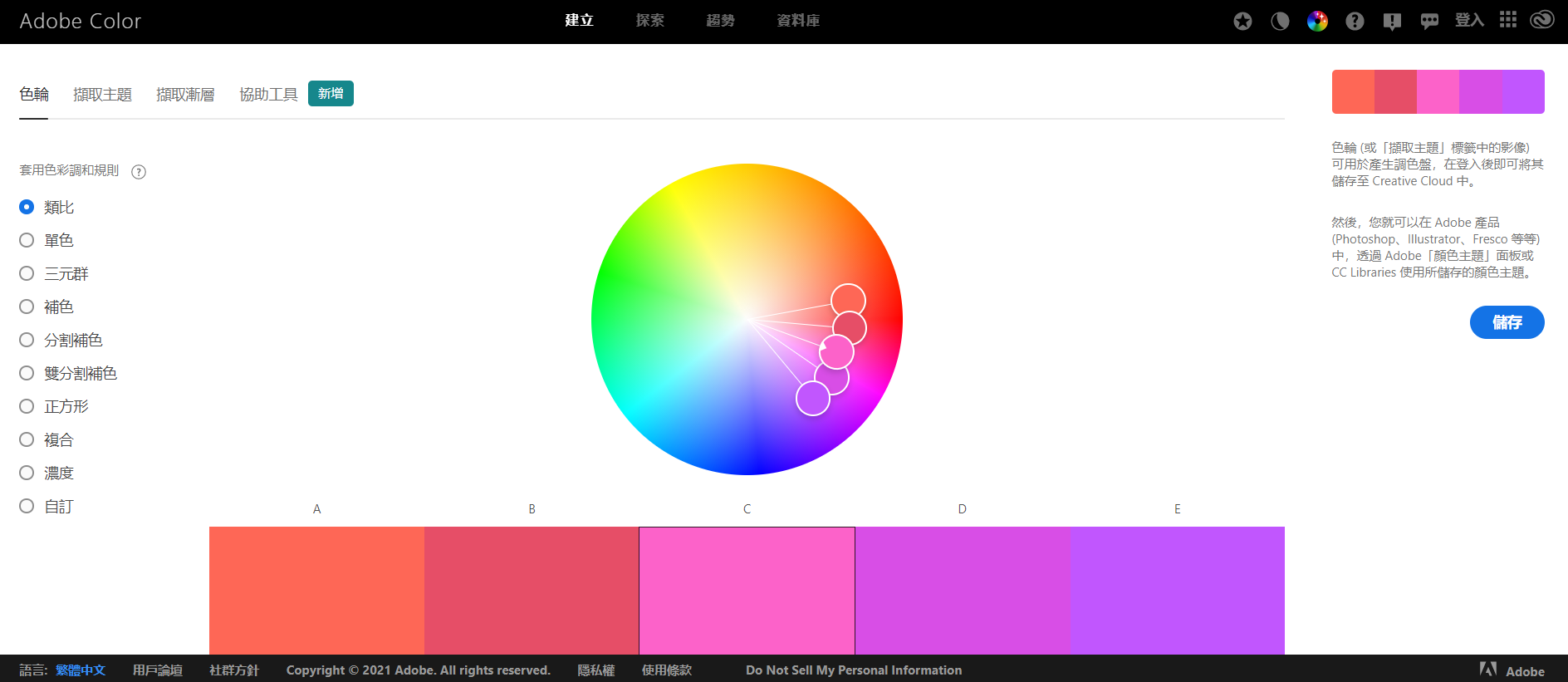Click the feedback exclamation icon

[x=1392, y=22]
